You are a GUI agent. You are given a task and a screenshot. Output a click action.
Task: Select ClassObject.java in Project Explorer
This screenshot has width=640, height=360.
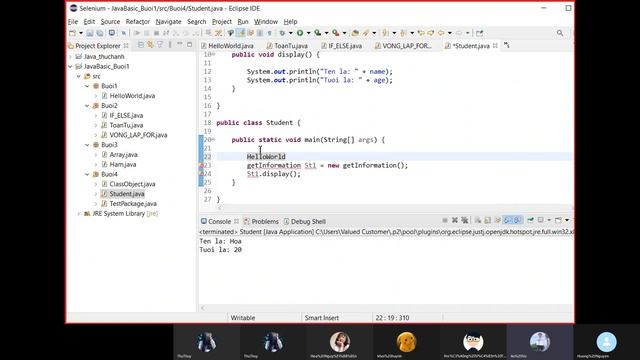(128, 184)
